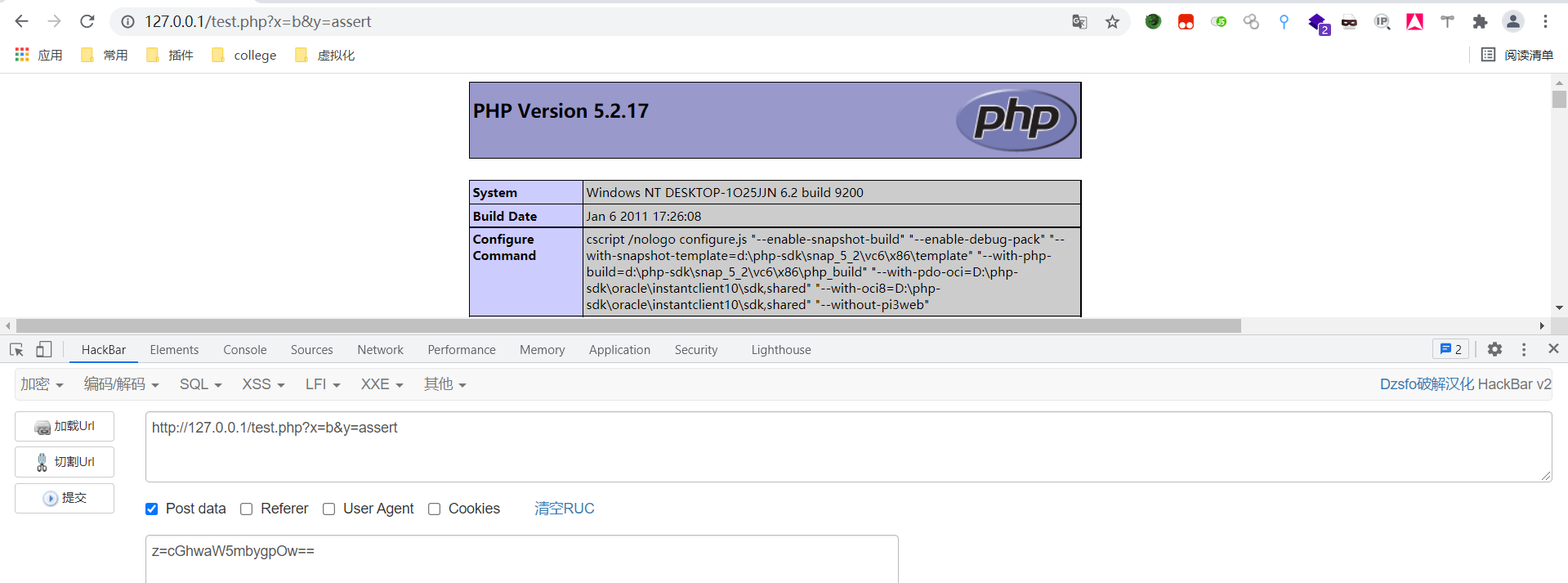
Task: Open the XXE dropdown
Action: click(x=382, y=384)
